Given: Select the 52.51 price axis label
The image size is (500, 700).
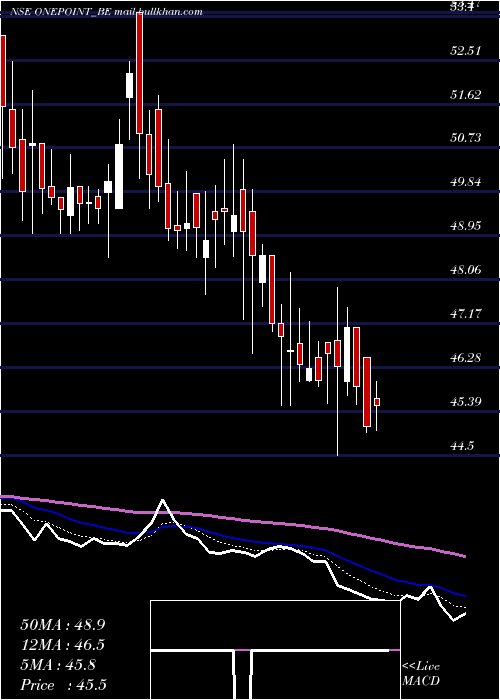Looking at the screenshot, I should click(x=465, y=50).
